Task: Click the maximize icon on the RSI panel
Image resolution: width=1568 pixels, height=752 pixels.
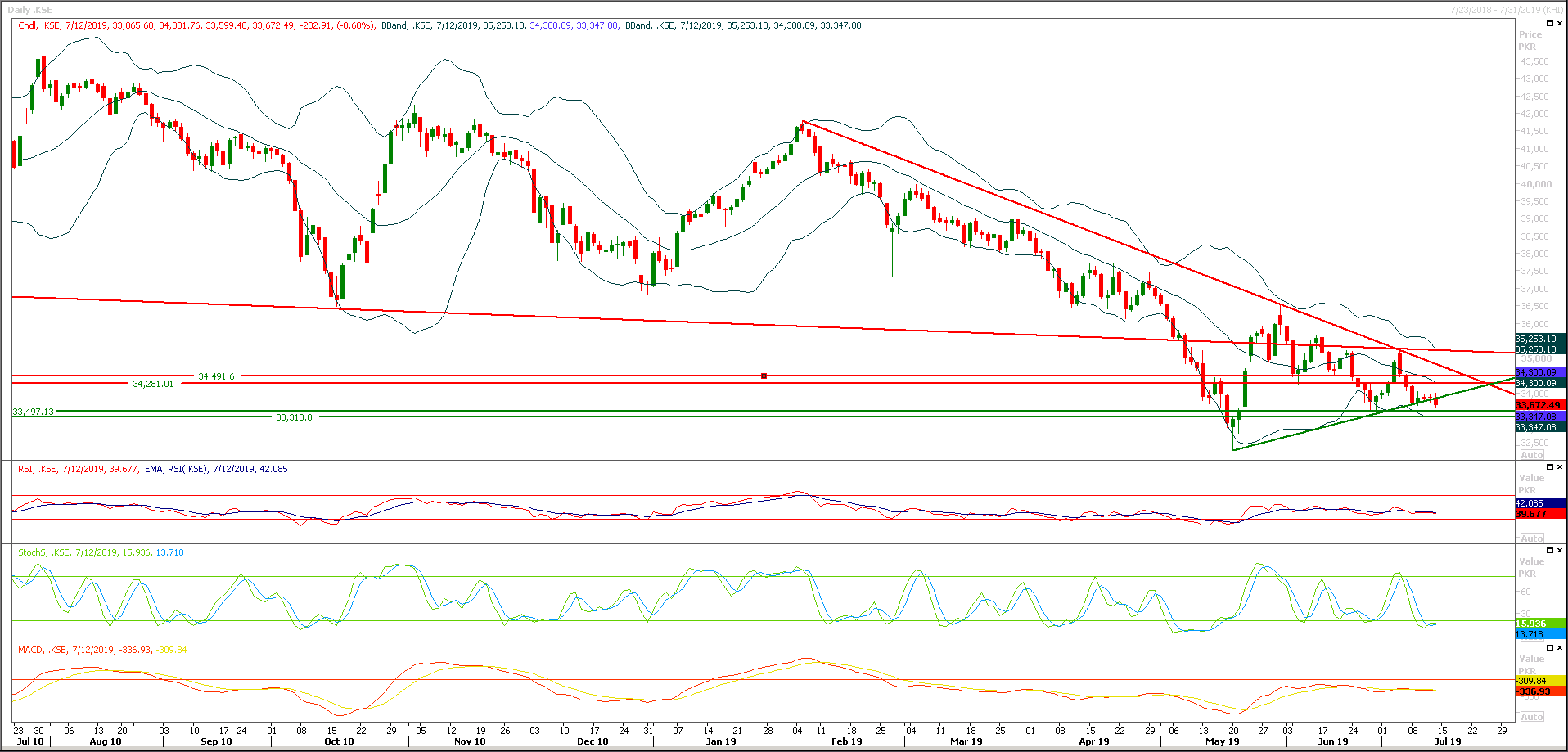Action: click(x=1549, y=467)
